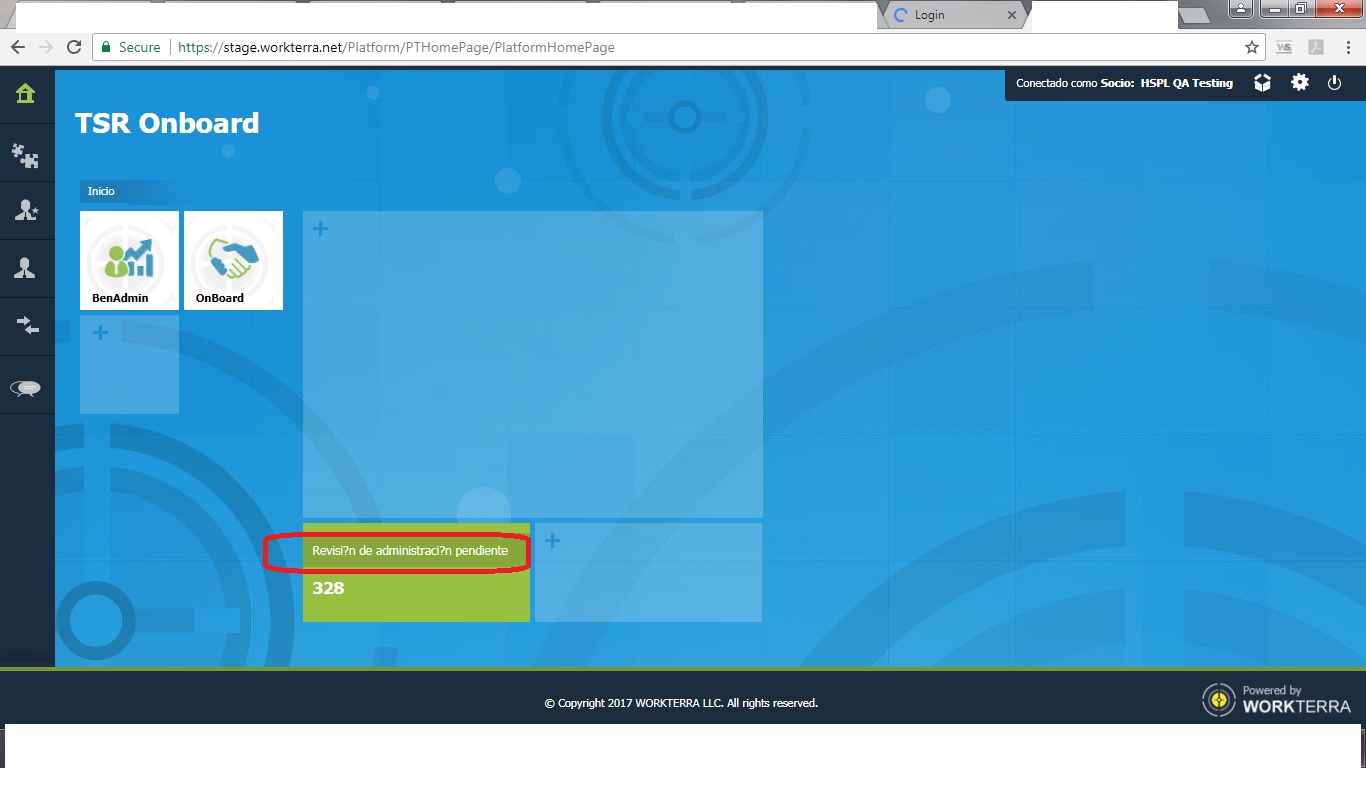Screen dimensions: 1366x812
Task: Open the chat bubble sidebar icon
Action: click(26, 388)
